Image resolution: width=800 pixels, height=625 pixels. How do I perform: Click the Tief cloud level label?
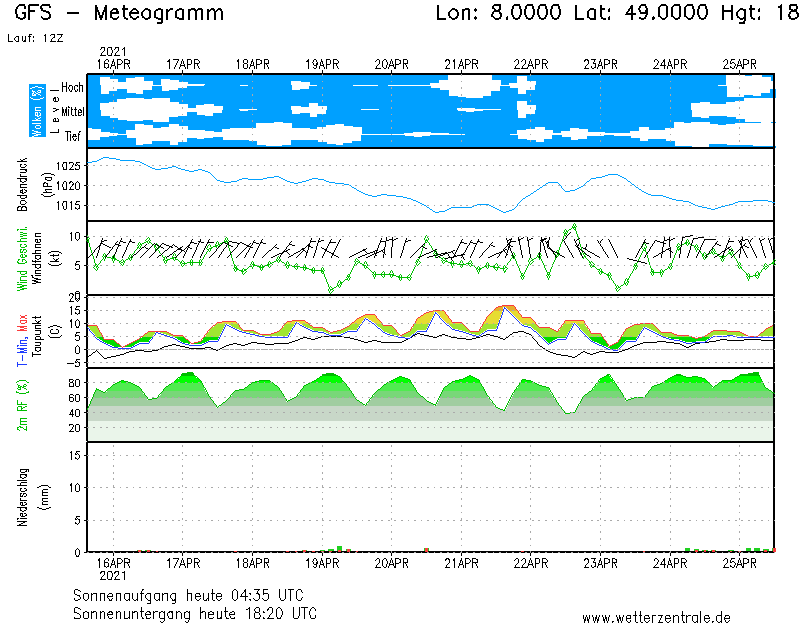(73, 134)
